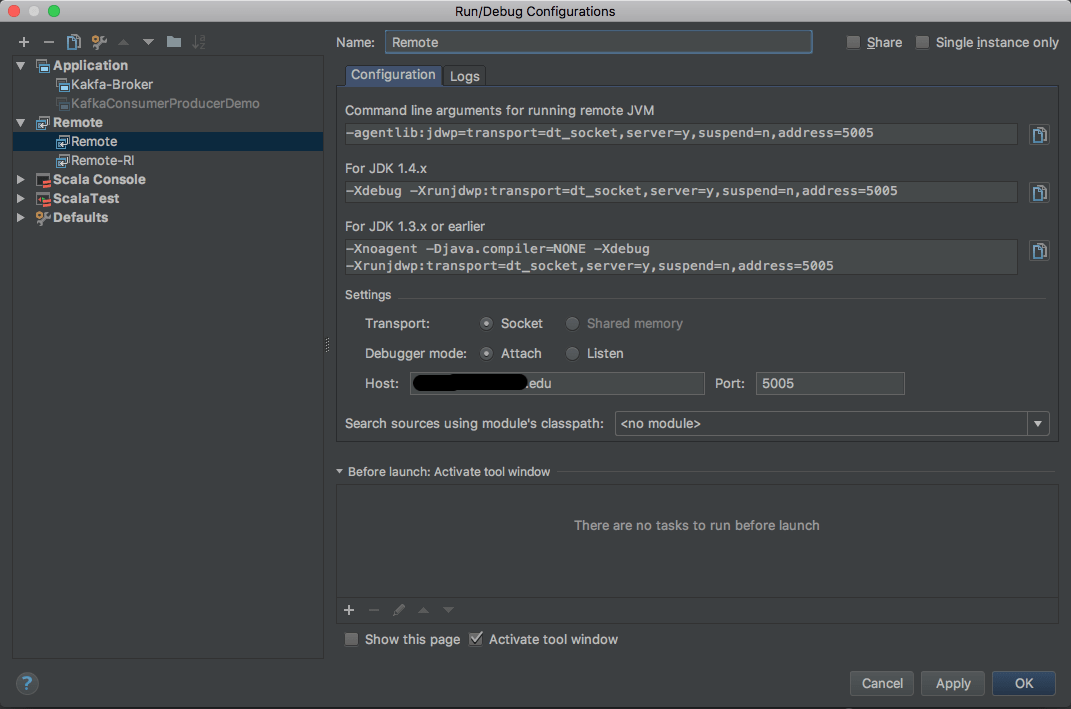Click inside the Port field

pos(830,383)
